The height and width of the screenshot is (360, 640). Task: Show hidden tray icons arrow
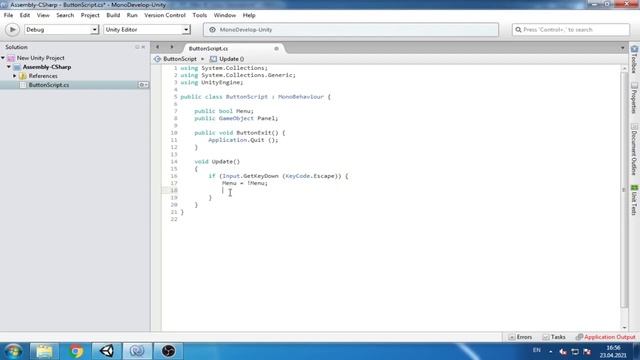tap(551, 351)
